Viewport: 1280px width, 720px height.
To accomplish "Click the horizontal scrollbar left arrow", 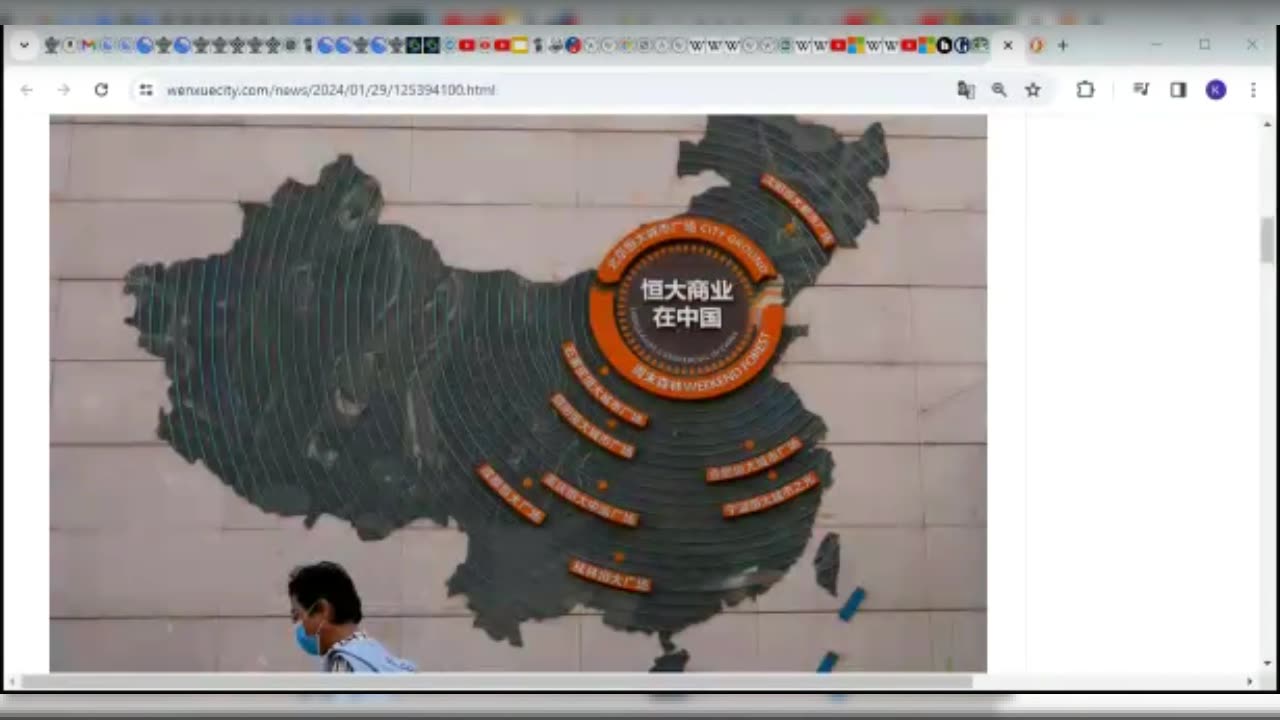I will pyautogui.click(x=12, y=682).
